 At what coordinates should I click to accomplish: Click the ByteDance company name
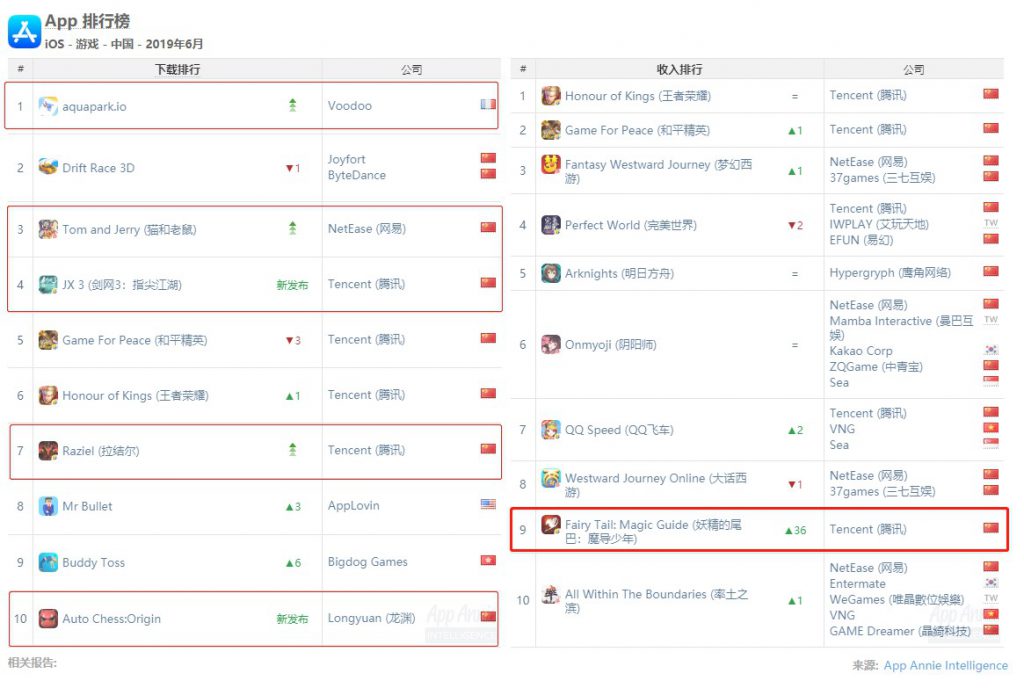pyautogui.click(x=357, y=175)
